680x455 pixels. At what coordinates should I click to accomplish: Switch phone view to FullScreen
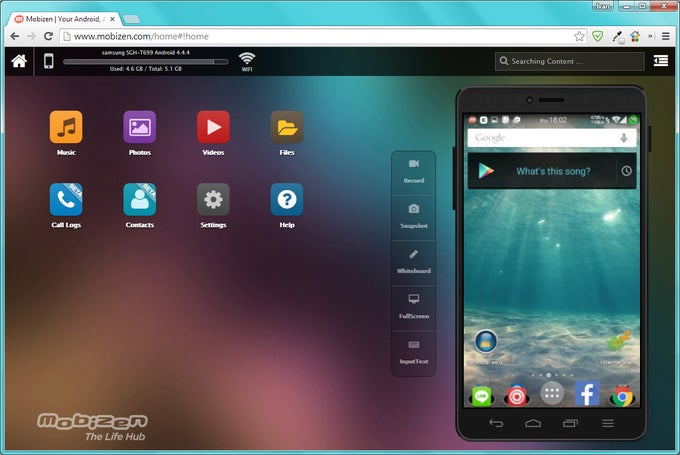414,307
